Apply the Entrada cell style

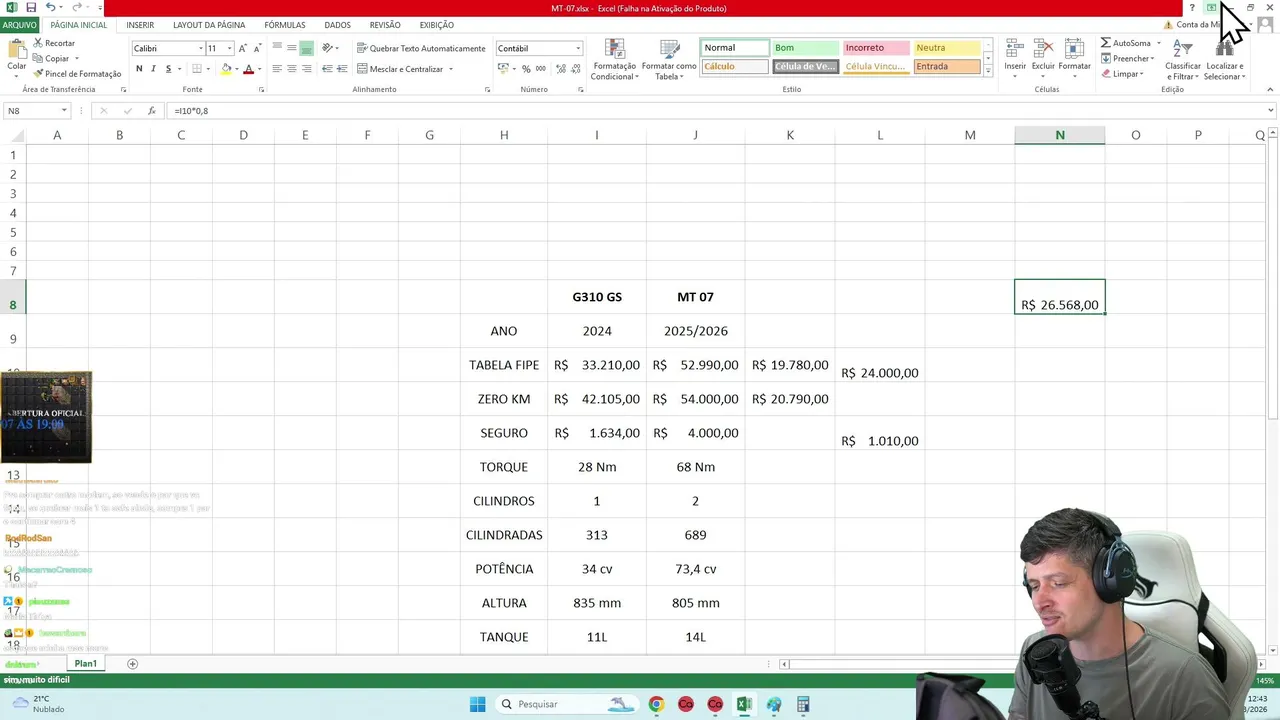point(947,67)
